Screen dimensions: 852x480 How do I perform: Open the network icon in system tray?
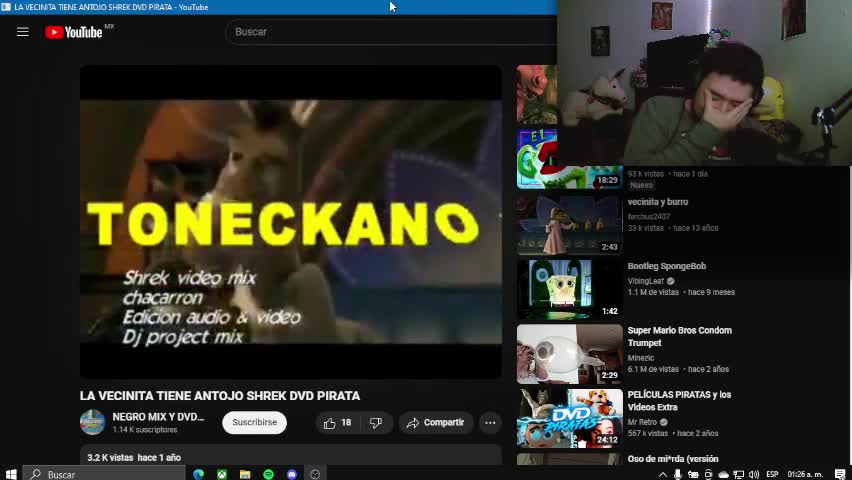pos(738,474)
